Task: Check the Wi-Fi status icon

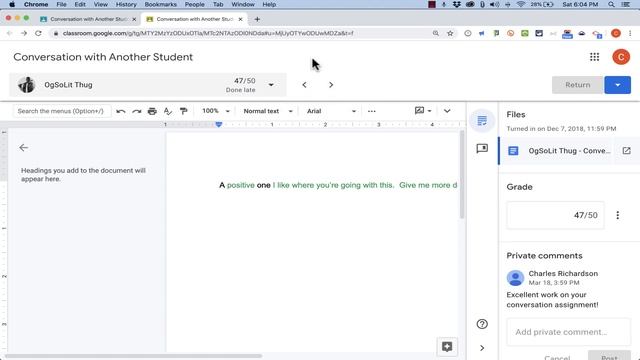Action: click(521, 4)
